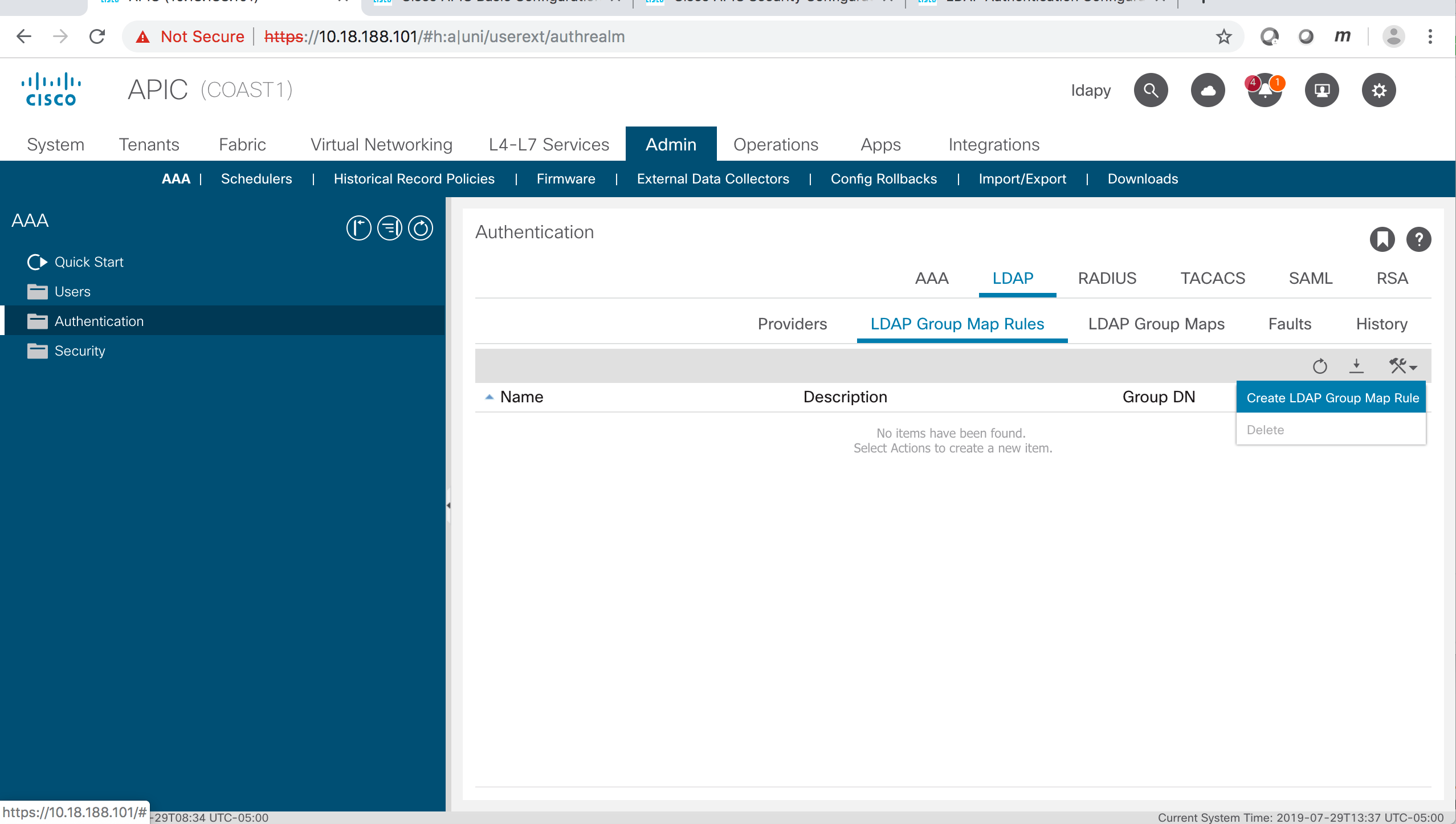Viewport: 1456px width, 824px height.
Task: Click the AAA navigation pane refresh icon
Action: point(421,229)
